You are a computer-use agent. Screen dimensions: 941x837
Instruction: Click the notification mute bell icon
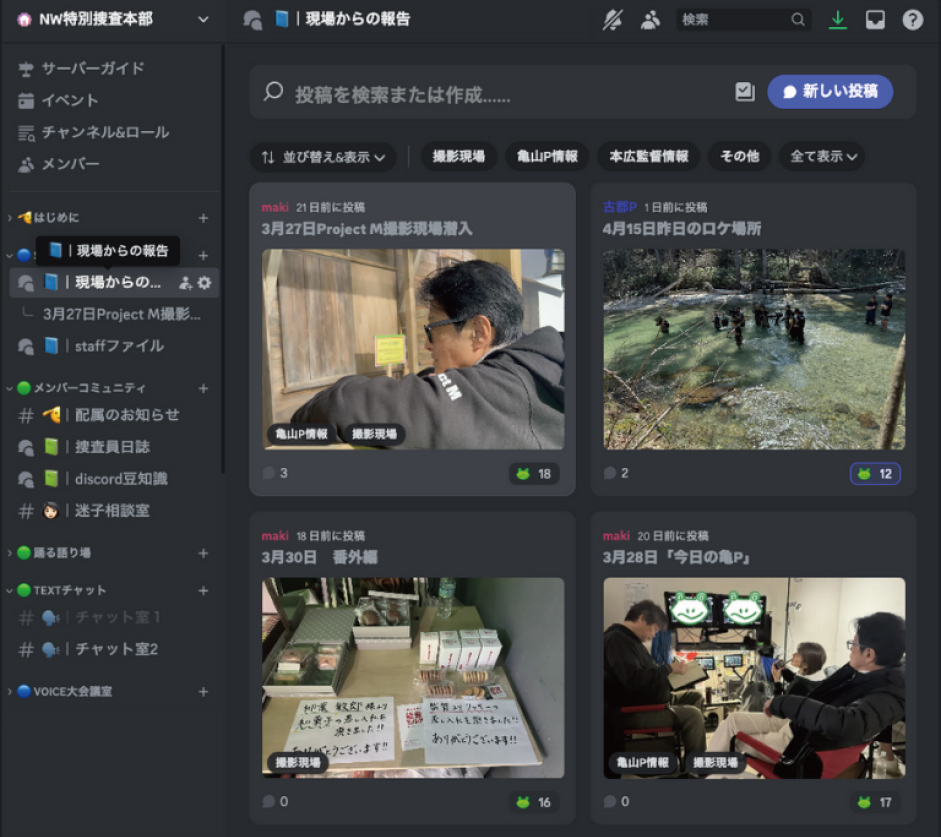[x=612, y=20]
